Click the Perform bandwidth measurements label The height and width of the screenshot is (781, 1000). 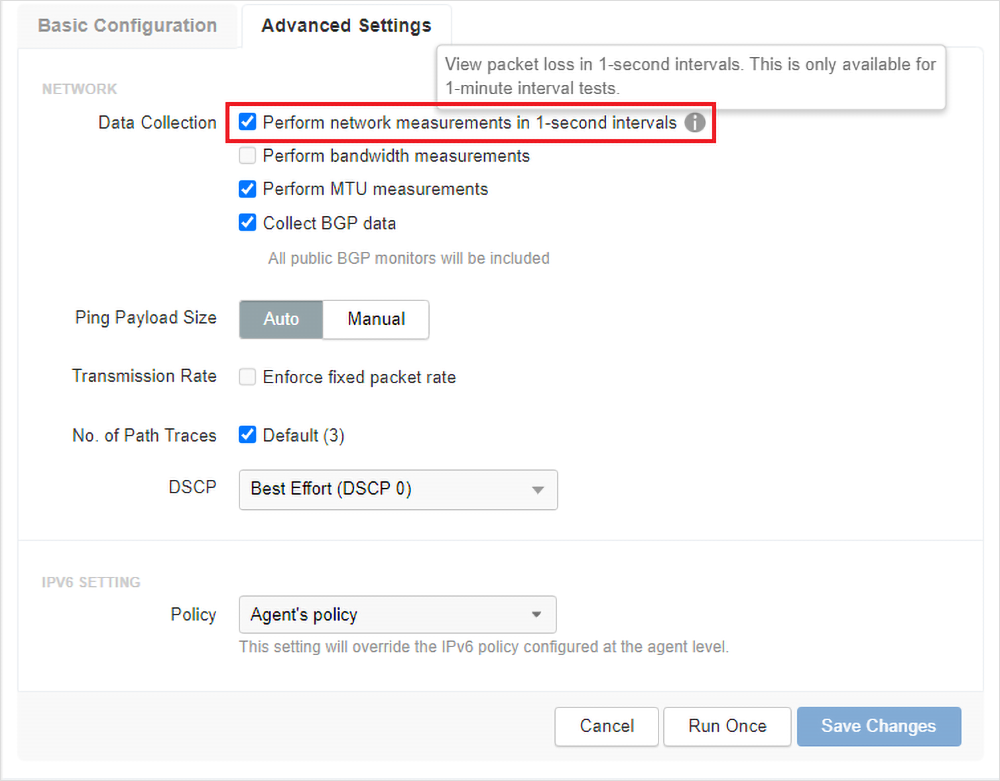[396, 156]
